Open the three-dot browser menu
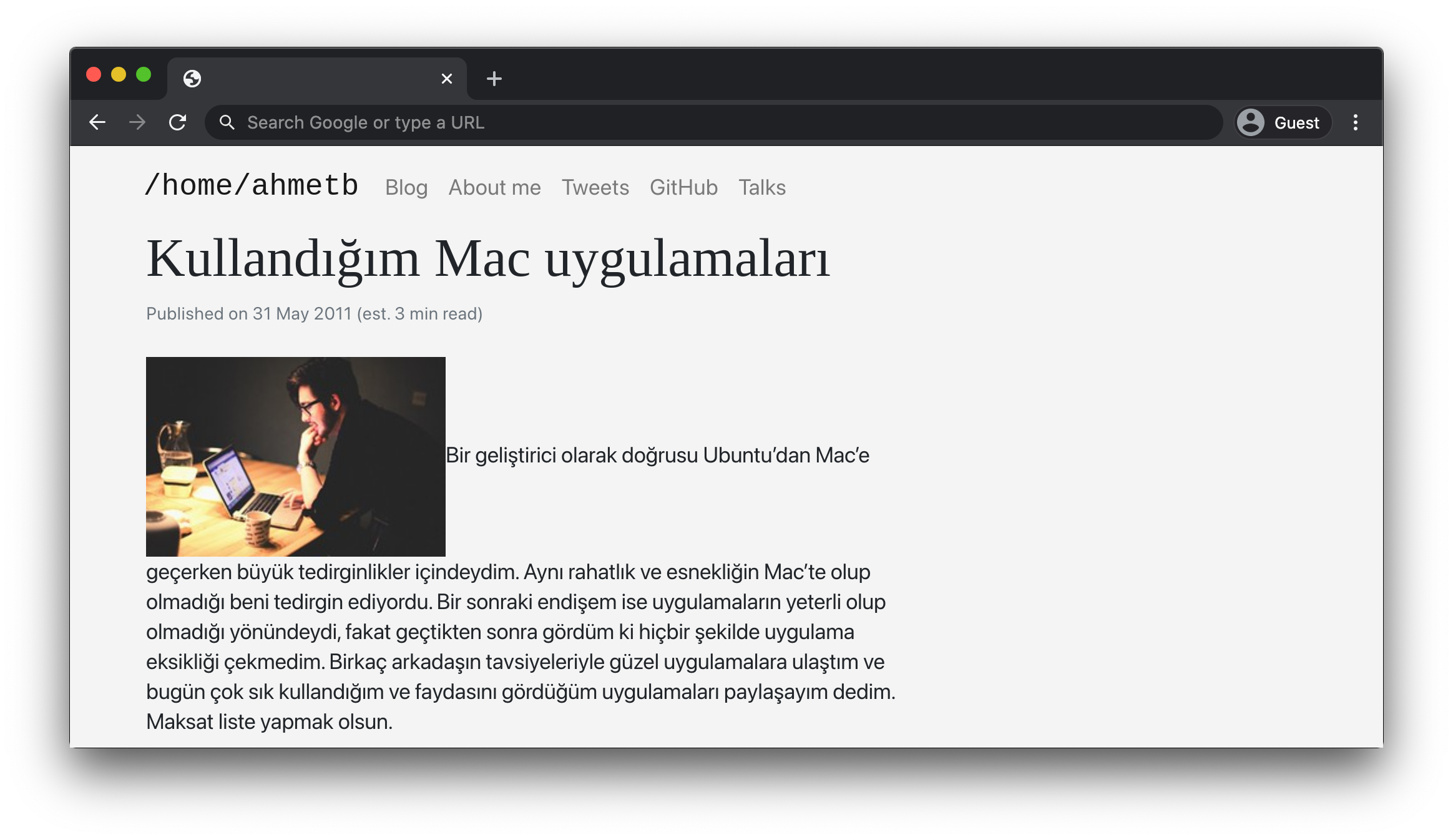The height and width of the screenshot is (840, 1453). 1355,122
